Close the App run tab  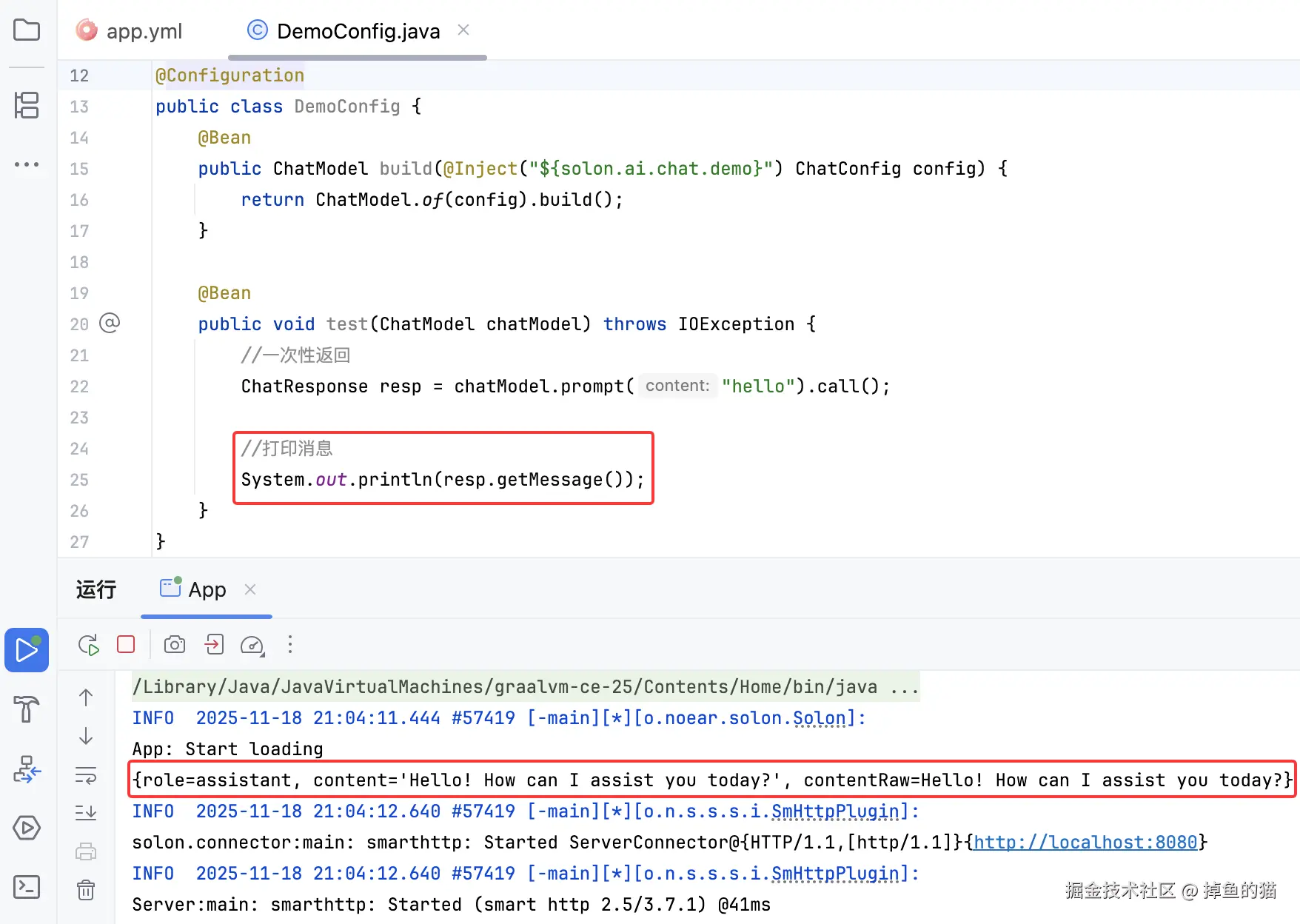click(x=250, y=589)
